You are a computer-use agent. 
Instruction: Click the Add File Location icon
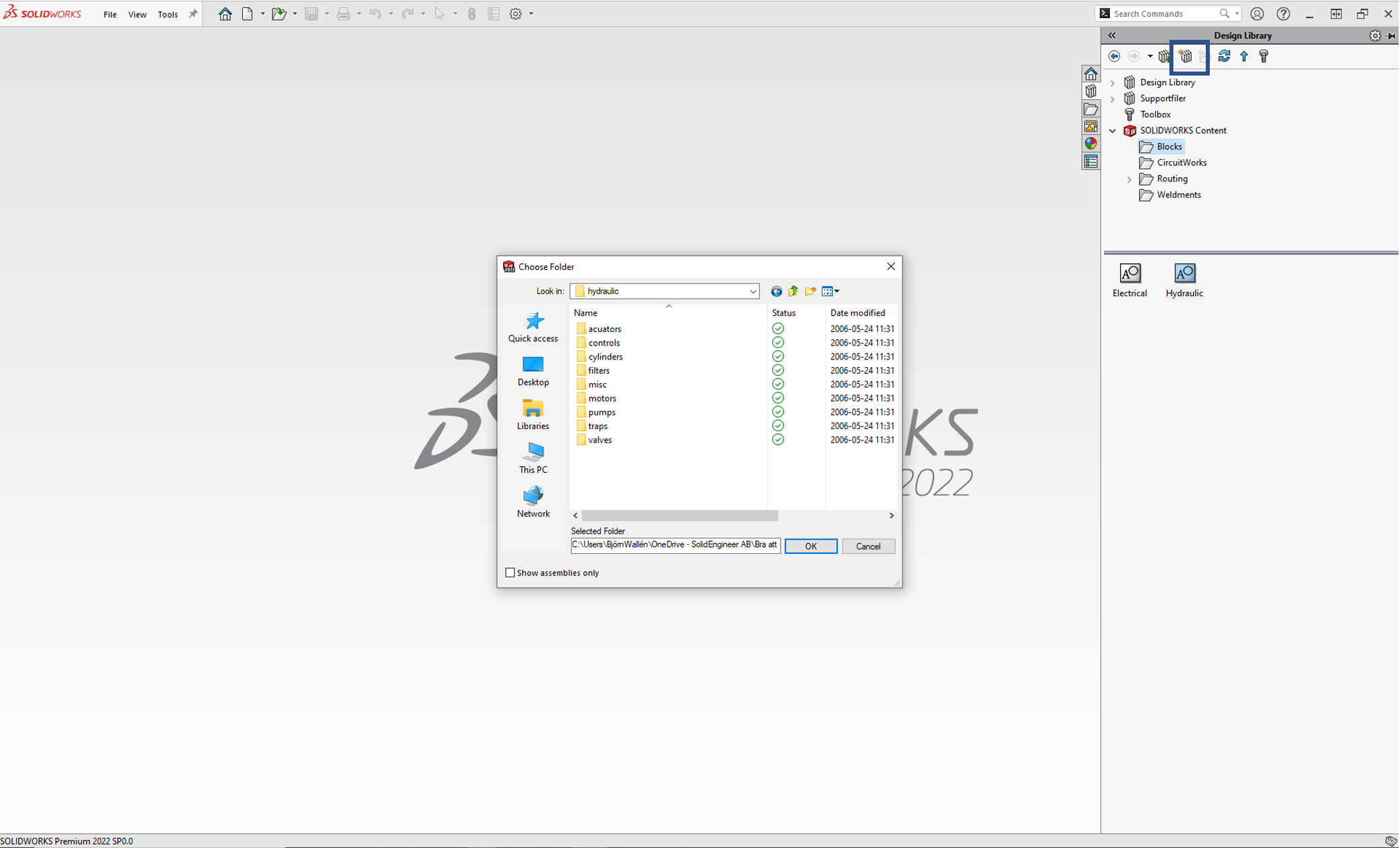(1185, 57)
